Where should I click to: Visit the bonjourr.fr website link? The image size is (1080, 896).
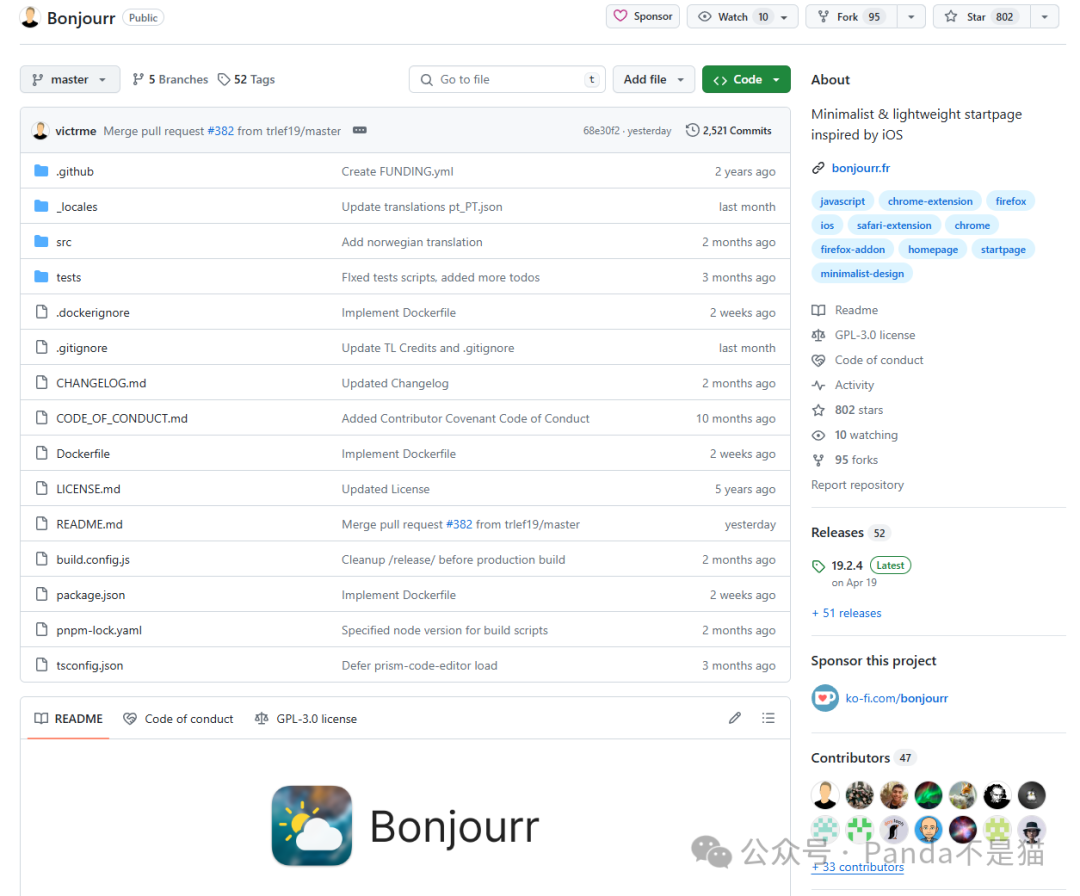860,168
